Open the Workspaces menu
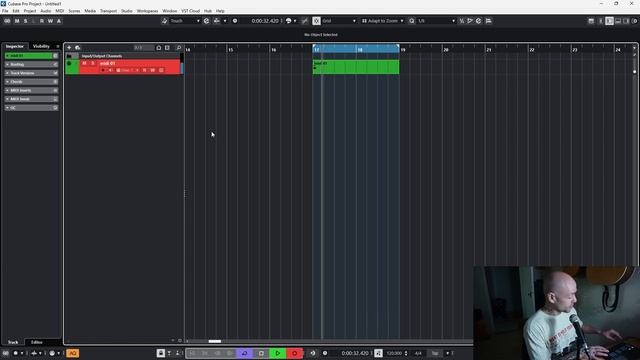Screen dimensions: 640x360 [x=147, y=11]
